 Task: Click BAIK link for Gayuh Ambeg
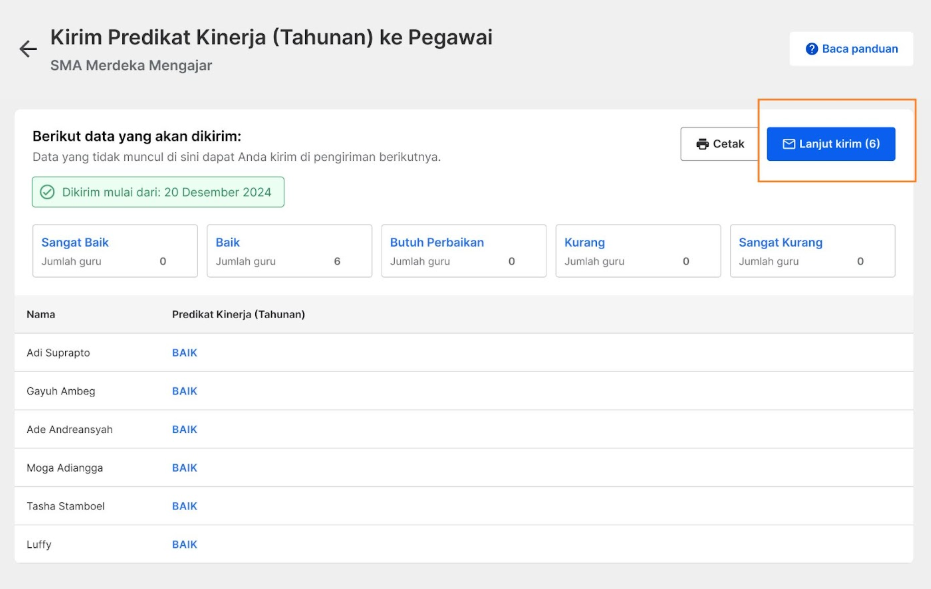185,391
